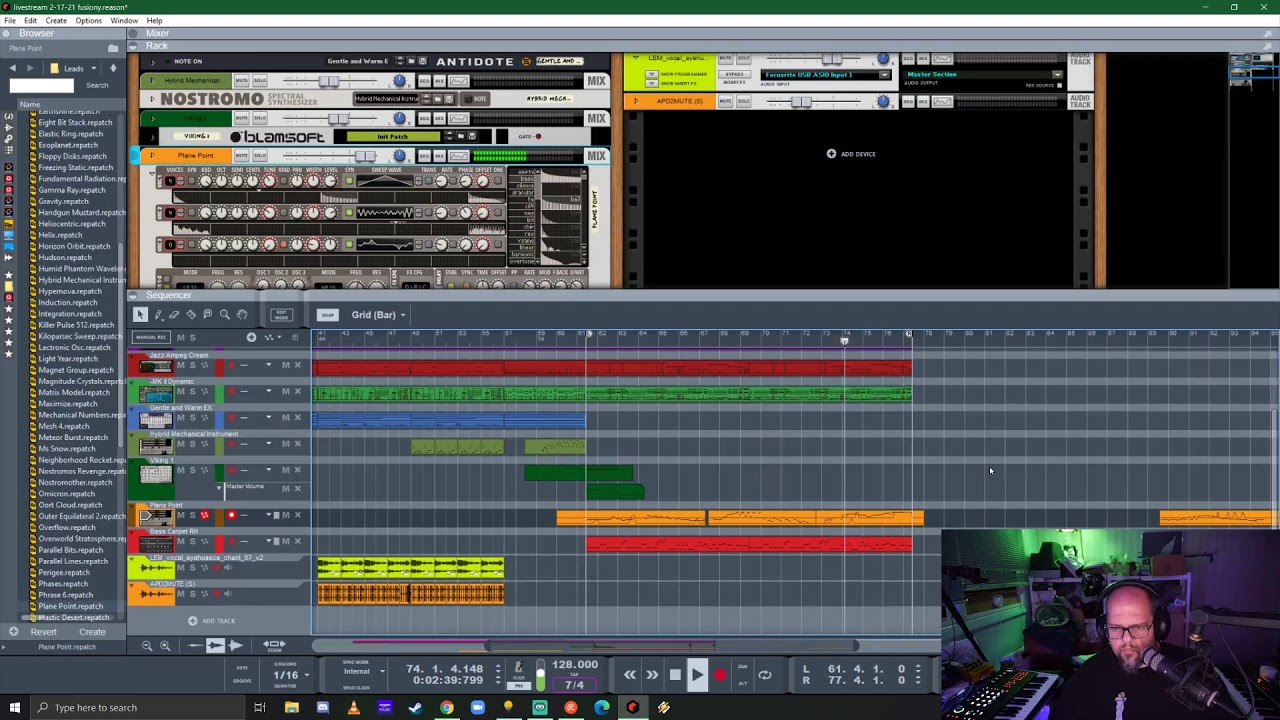The image size is (1280, 720).
Task: Select the Pencil tool
Action: point(157,315)
